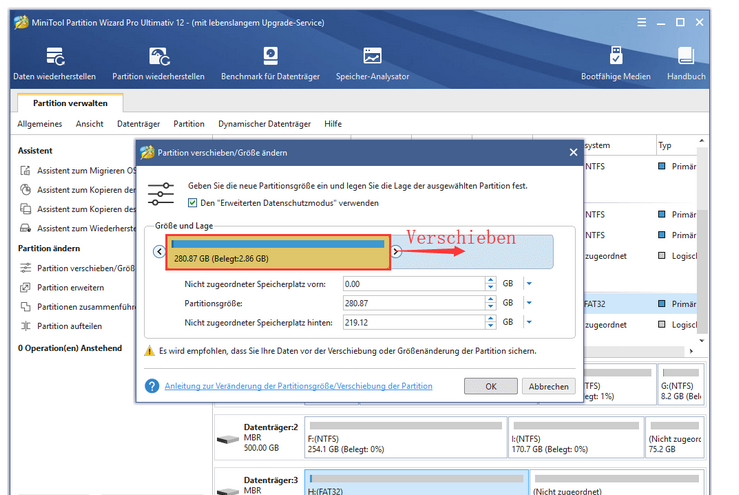
Task: Open unit dropdown for Speicherplatz vorn
Action: click(x=529, y=283)
